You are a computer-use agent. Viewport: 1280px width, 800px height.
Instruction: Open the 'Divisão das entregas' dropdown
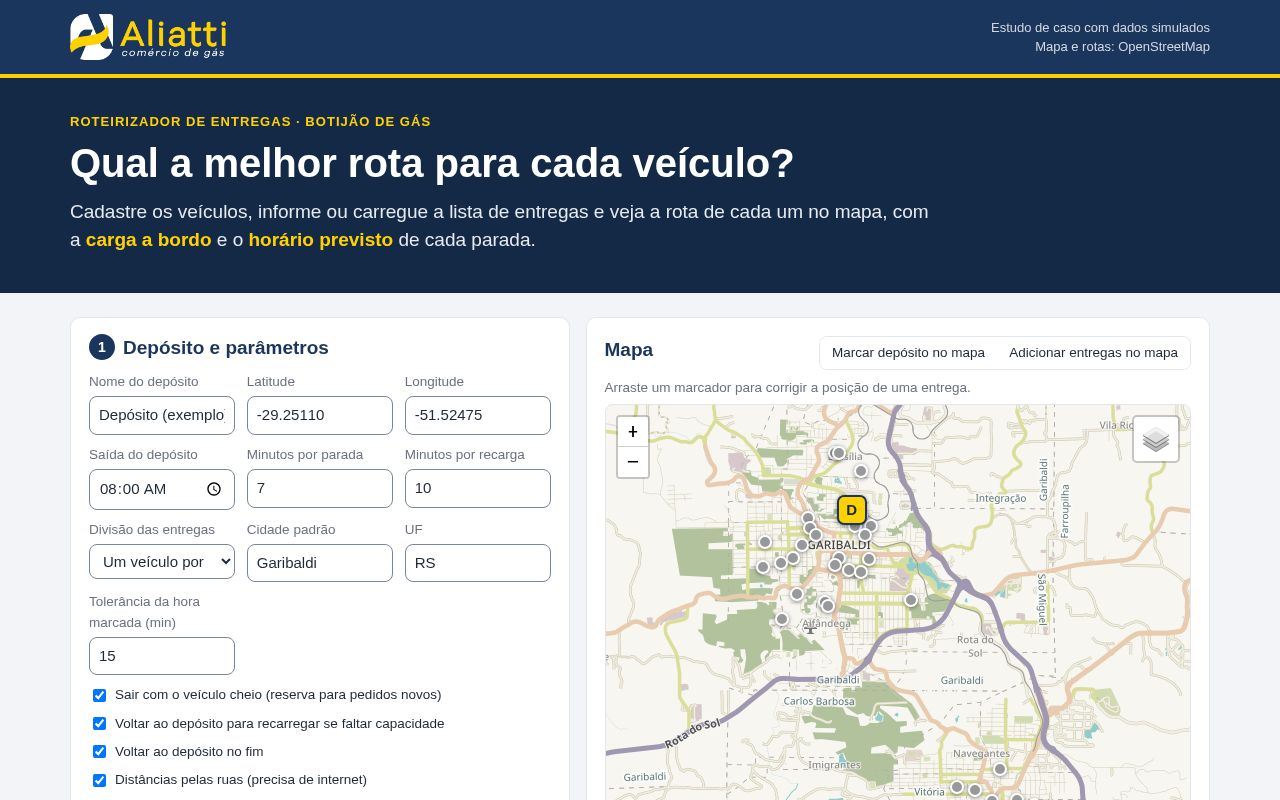162,562
